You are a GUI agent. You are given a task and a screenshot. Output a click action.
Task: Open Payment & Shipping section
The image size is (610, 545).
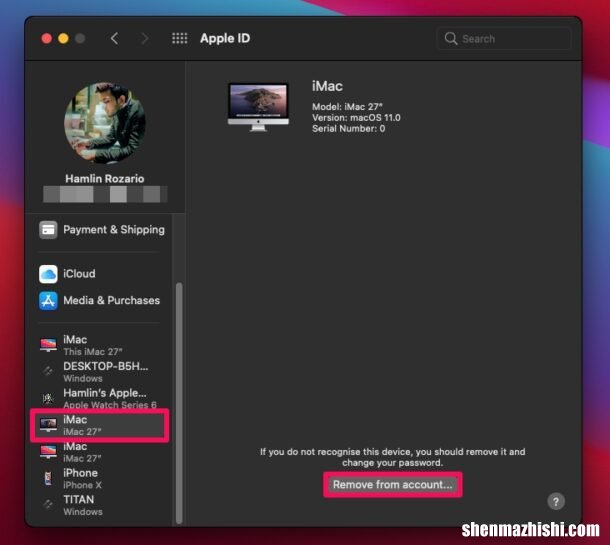click(x=102, y=230)
